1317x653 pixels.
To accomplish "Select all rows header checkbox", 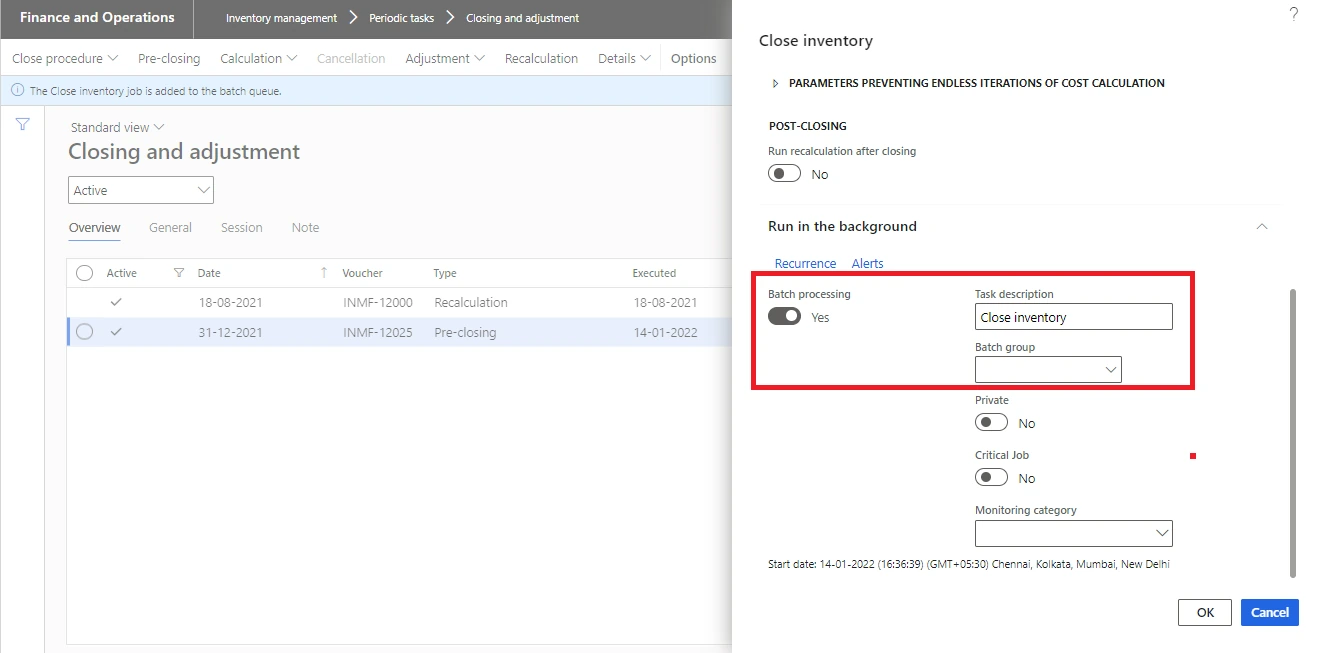I will (x=84, y=273).
